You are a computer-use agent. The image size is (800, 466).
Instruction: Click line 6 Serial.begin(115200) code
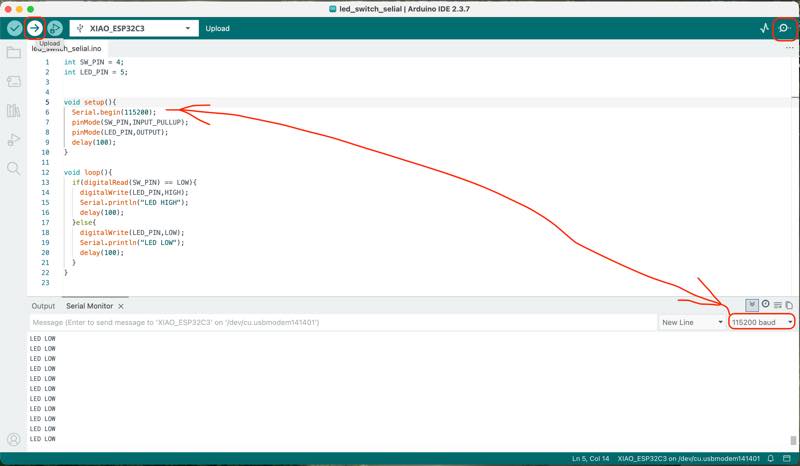point(114,112)
